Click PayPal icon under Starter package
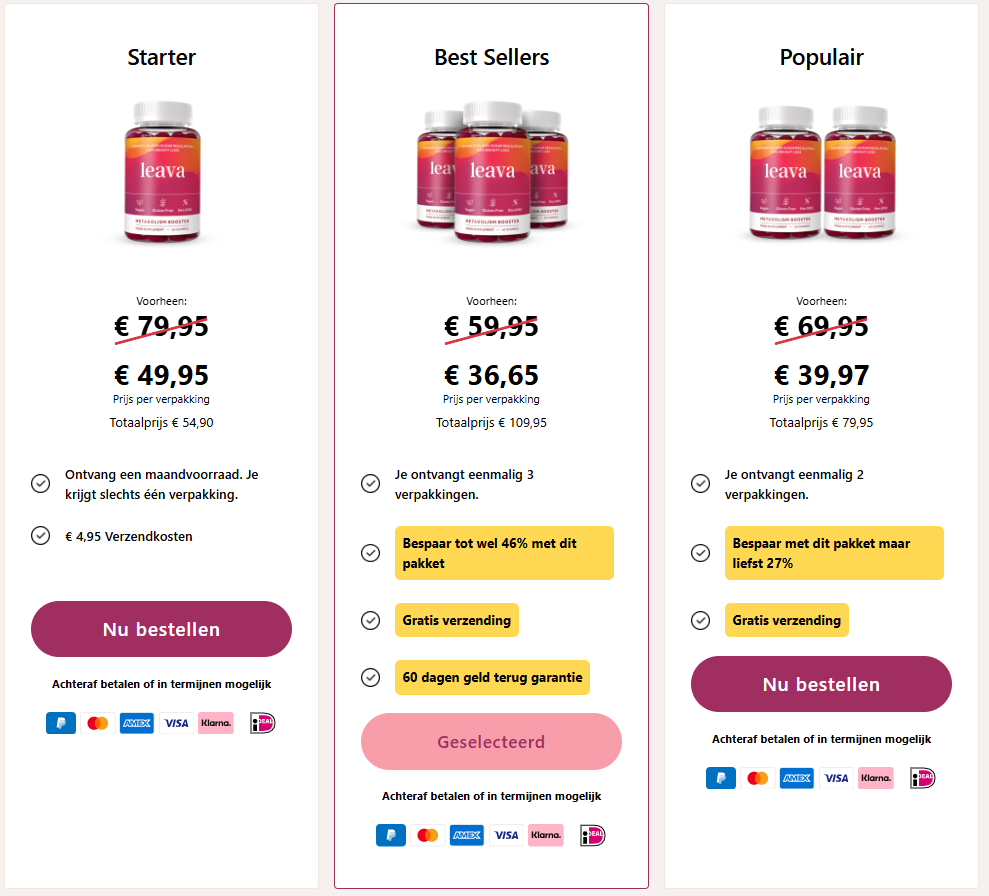989x896 pixels. (61, 723)
